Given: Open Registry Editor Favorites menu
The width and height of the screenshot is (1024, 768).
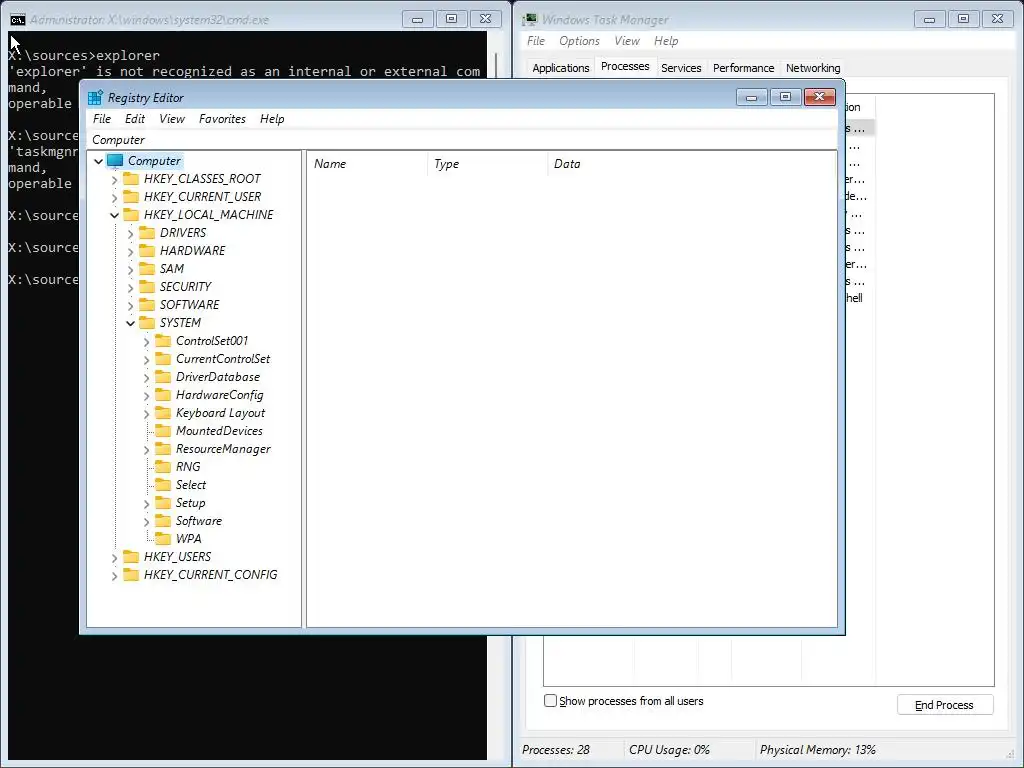Looking at the screenshot, I should point(223,119).
